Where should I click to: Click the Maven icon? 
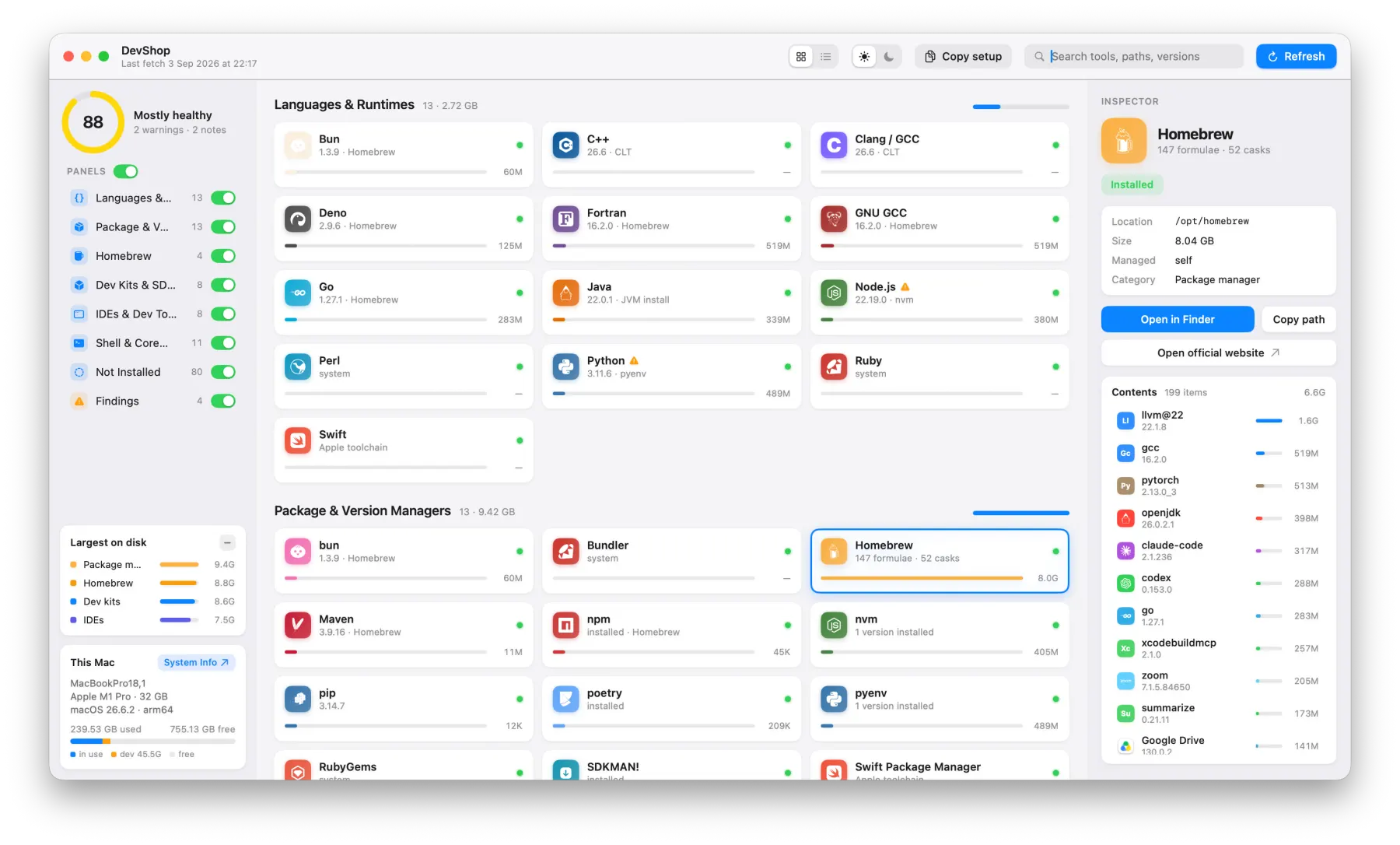[298, 626]
